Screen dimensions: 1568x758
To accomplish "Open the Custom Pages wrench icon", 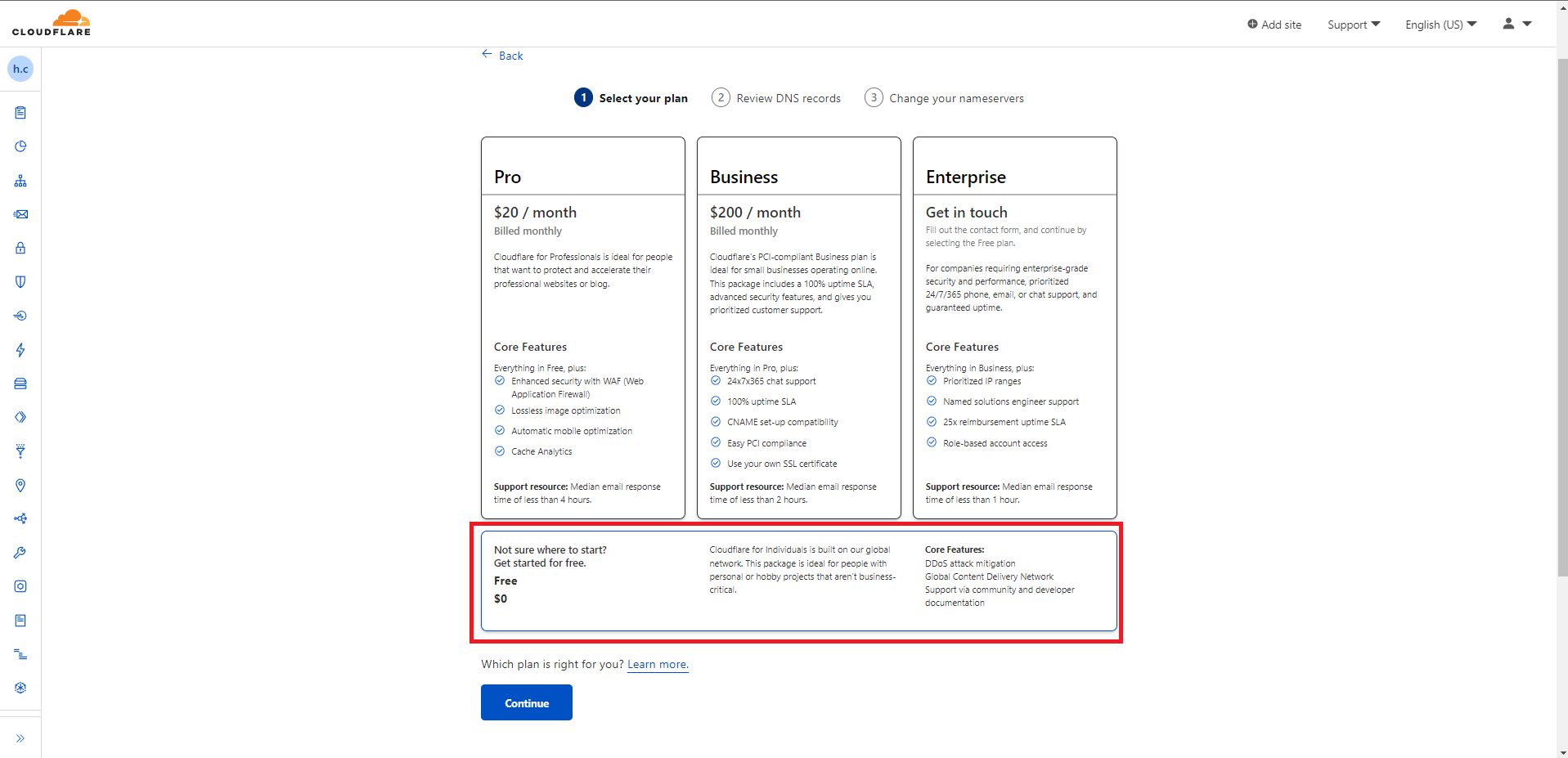I will coord(20,553).
